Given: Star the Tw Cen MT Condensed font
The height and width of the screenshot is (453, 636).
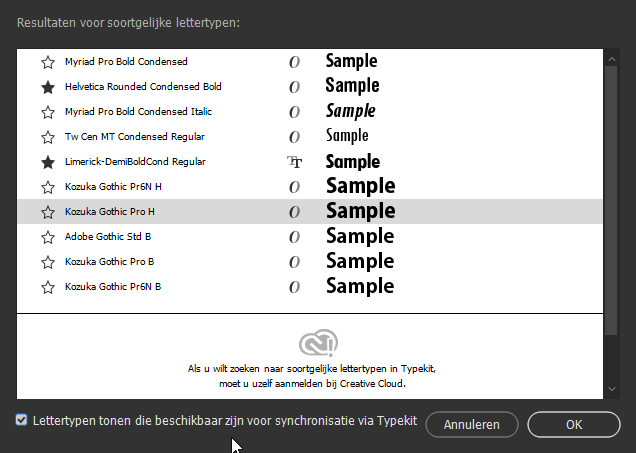Looking at the screenshot, I should click(47, 137).
